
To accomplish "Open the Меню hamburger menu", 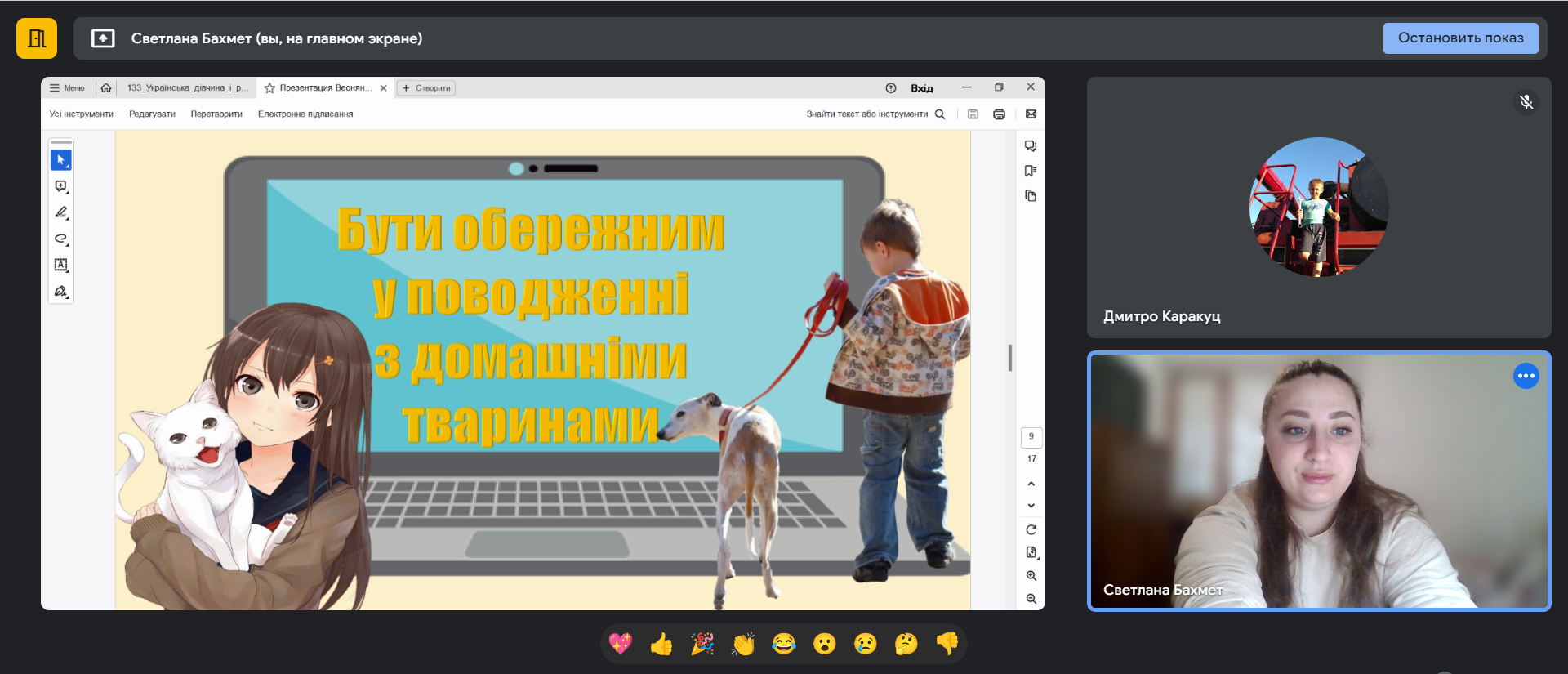I will [67, 88].
